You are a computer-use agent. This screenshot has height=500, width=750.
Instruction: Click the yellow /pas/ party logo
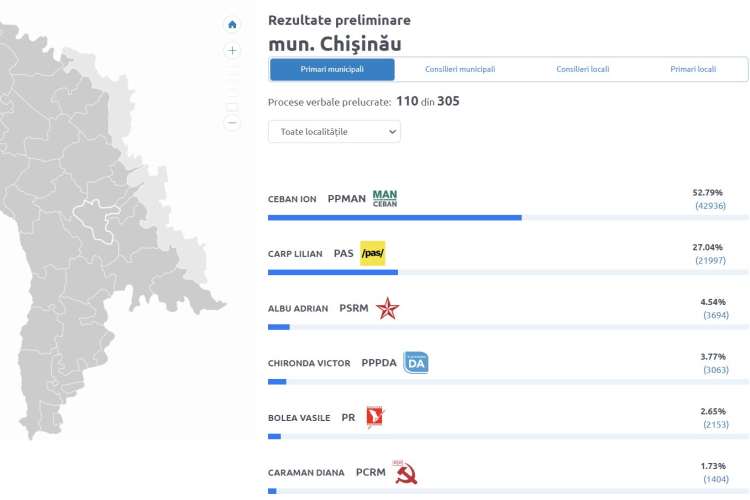click(x=373, y=253)
